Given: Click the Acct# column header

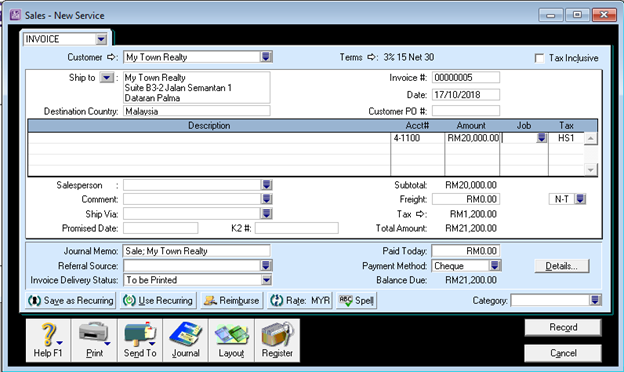Looking at the screenshot, I should point(417,126).
